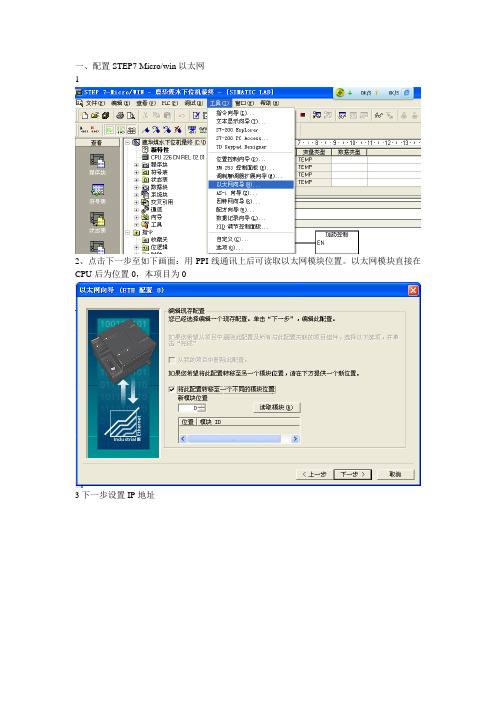496x702 pixels.
Task: Expand the 符号表 tree node
Action: coord(137,172)
